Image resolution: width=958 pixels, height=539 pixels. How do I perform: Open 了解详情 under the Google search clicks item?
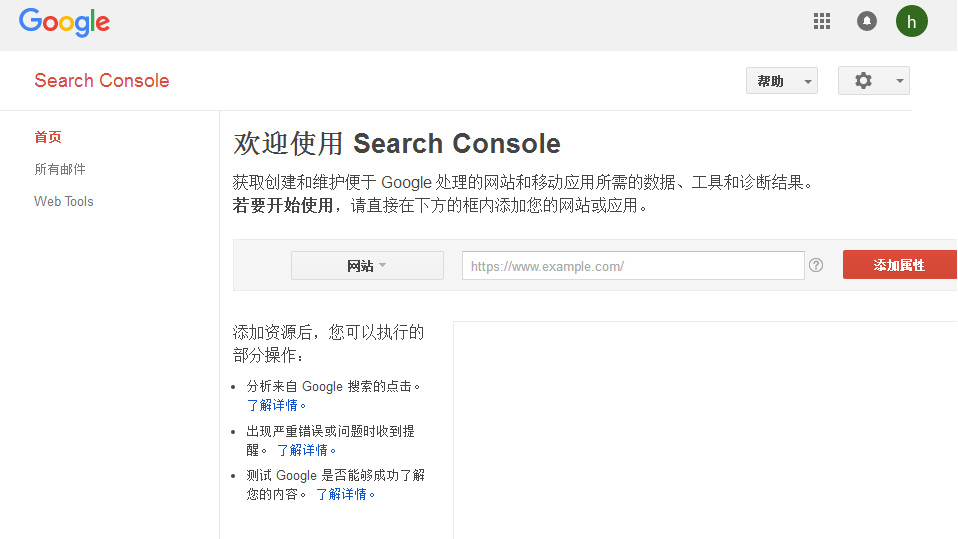coord(276,405)
